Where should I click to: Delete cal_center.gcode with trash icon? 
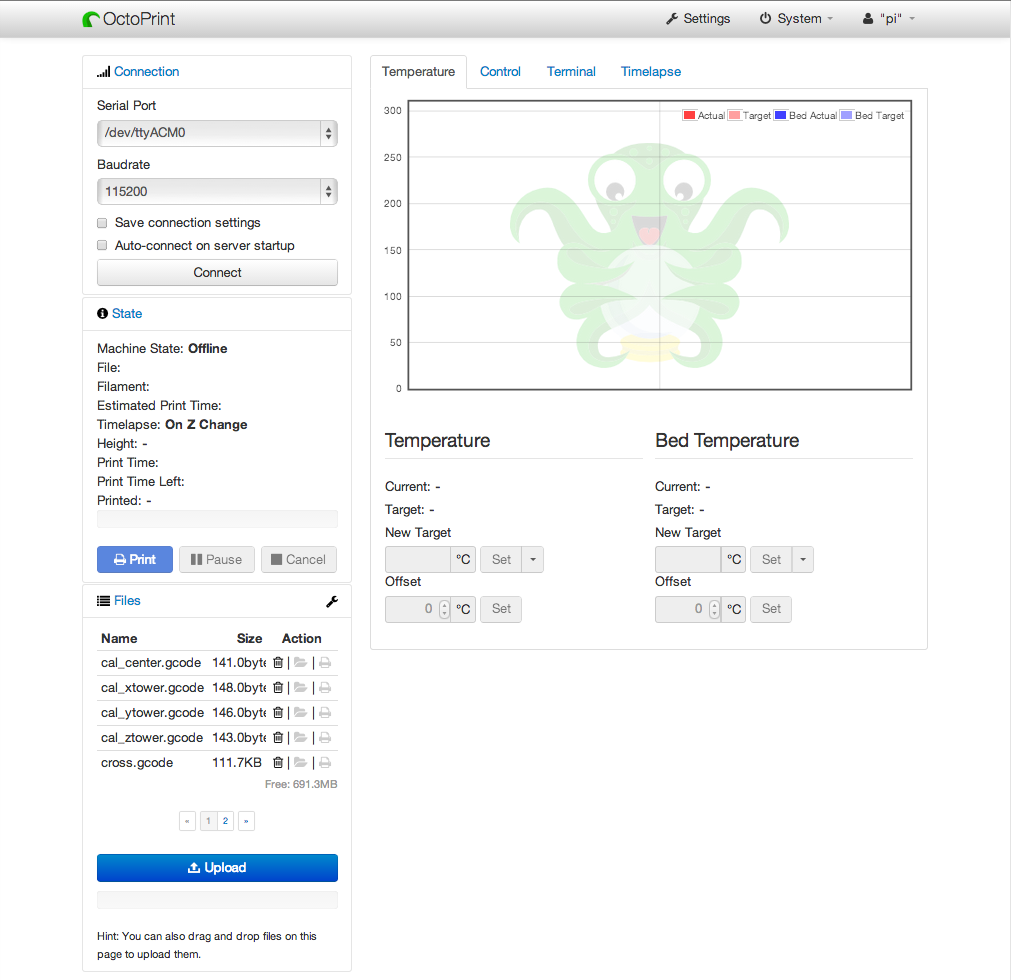(x=278, y=662)
